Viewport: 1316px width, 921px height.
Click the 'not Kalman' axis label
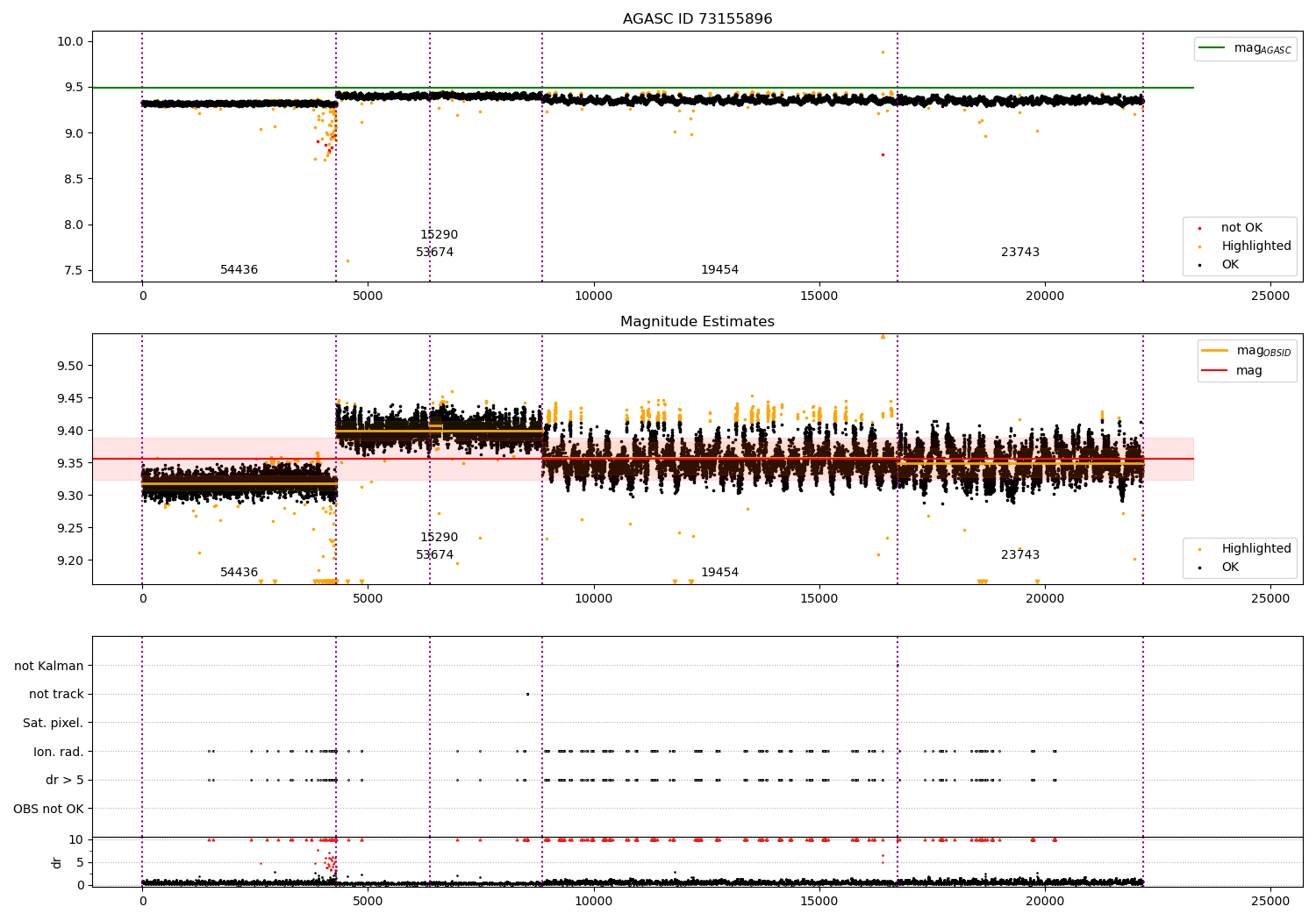[49, 666]
